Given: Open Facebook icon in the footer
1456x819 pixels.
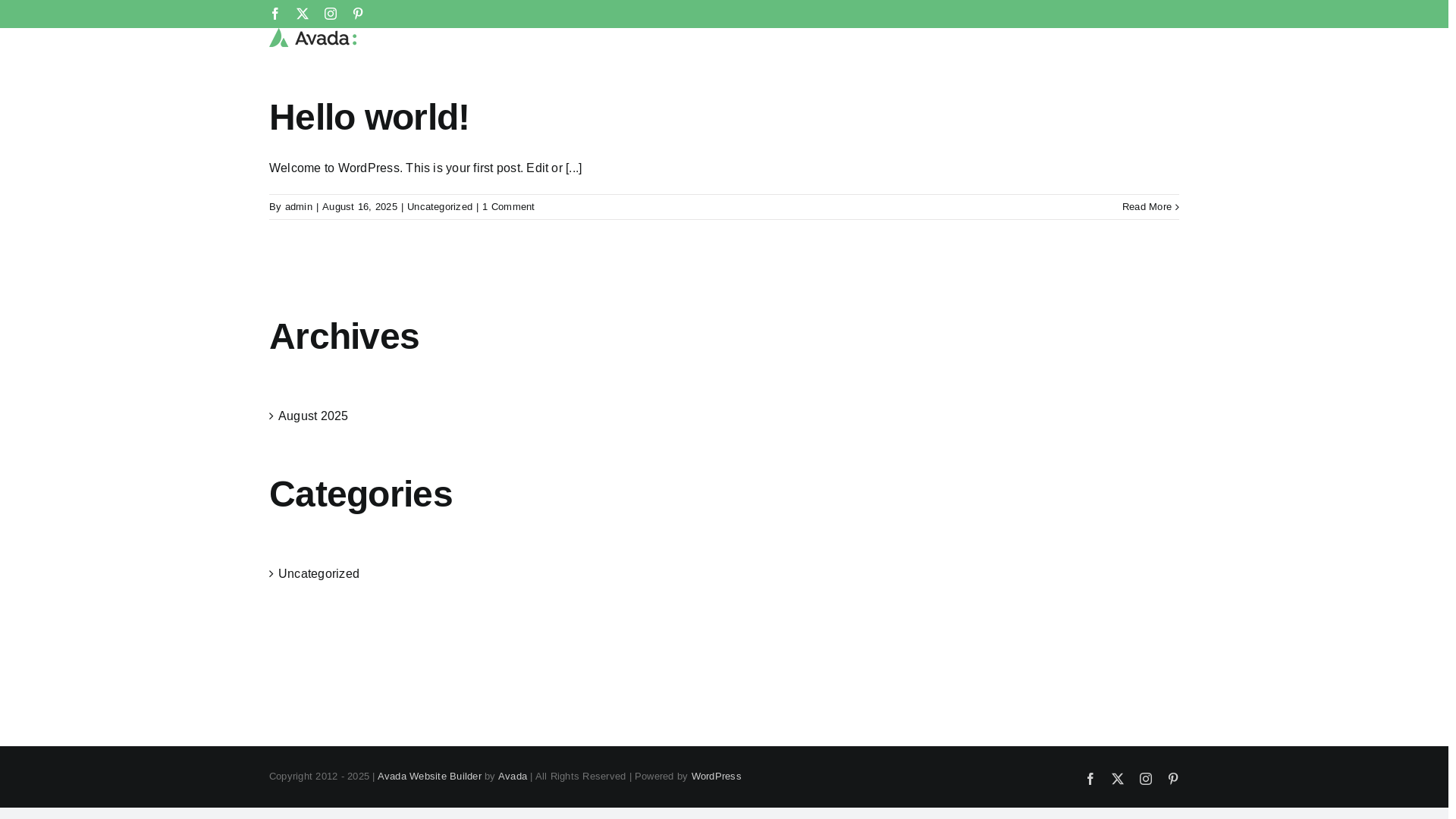Looking at the screenshot, I should (x=1090, y=779).
